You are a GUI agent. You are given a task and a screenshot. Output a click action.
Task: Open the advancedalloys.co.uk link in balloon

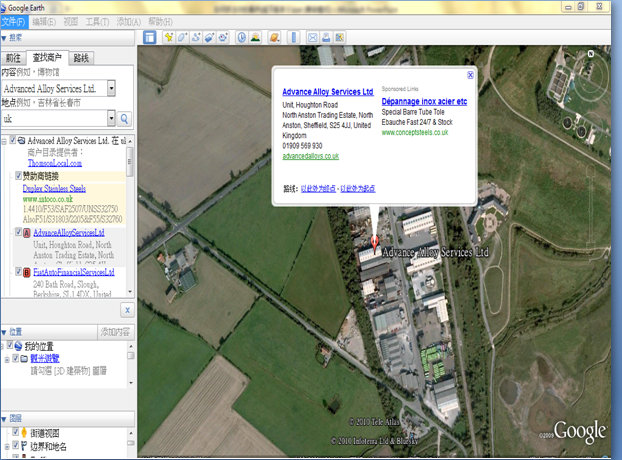(311, 156)
